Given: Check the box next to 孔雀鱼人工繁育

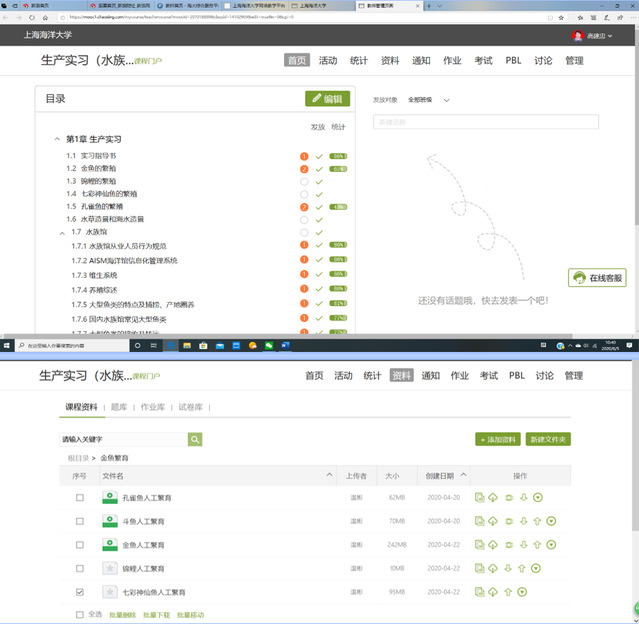Looking at the screenshot, I should pyautogui.click(x=80, y=497).
